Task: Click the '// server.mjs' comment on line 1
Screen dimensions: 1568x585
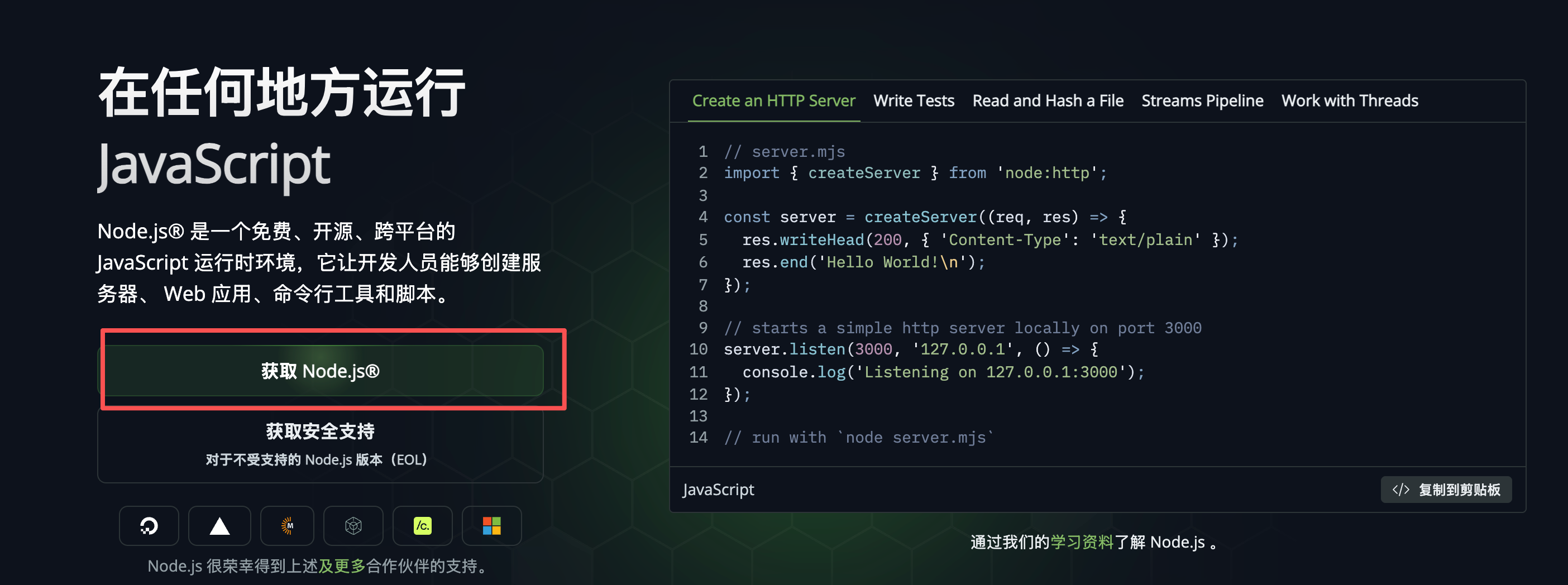Action: click(x=784, y=152)
